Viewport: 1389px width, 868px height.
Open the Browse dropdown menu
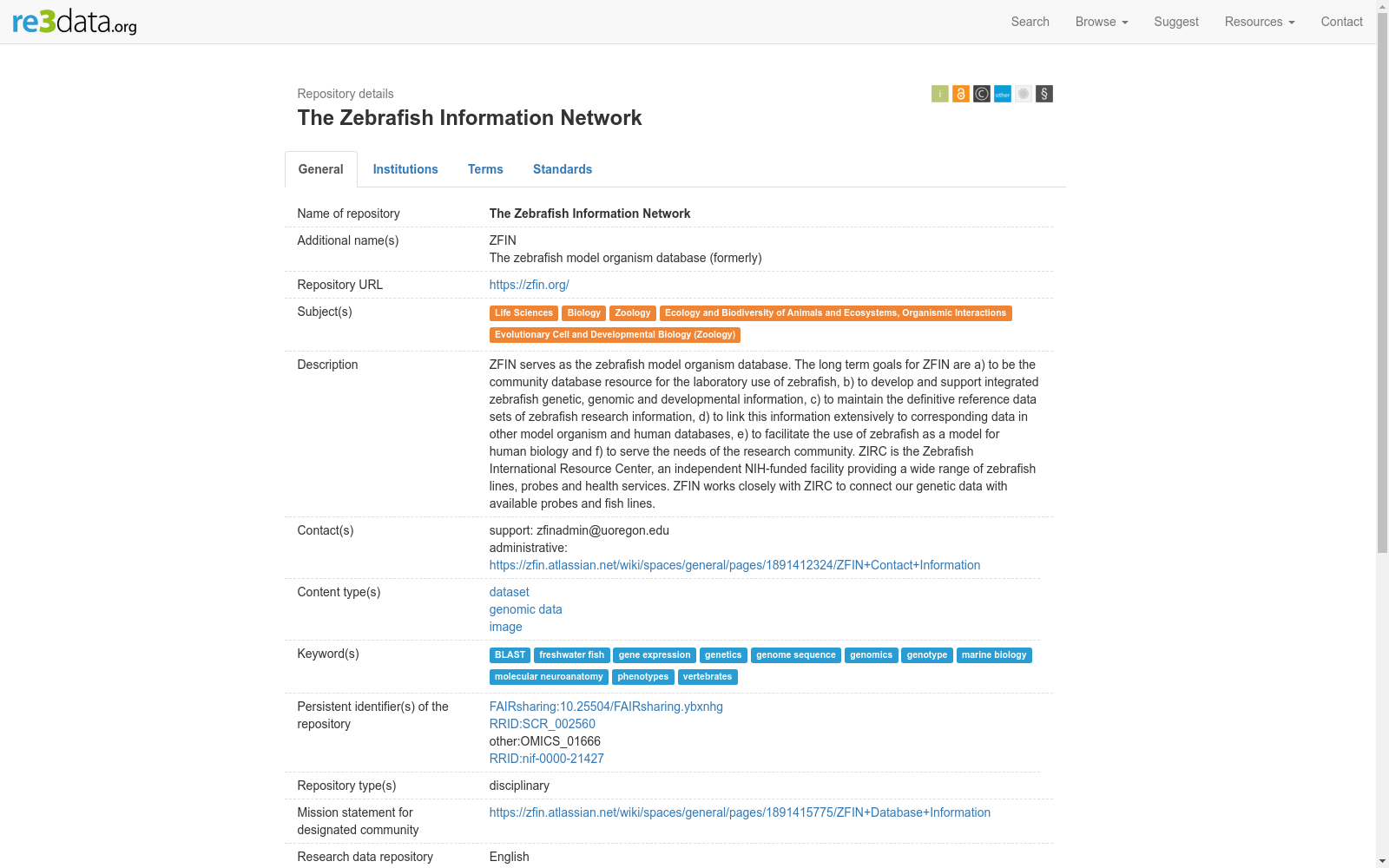coord(1101,22)
